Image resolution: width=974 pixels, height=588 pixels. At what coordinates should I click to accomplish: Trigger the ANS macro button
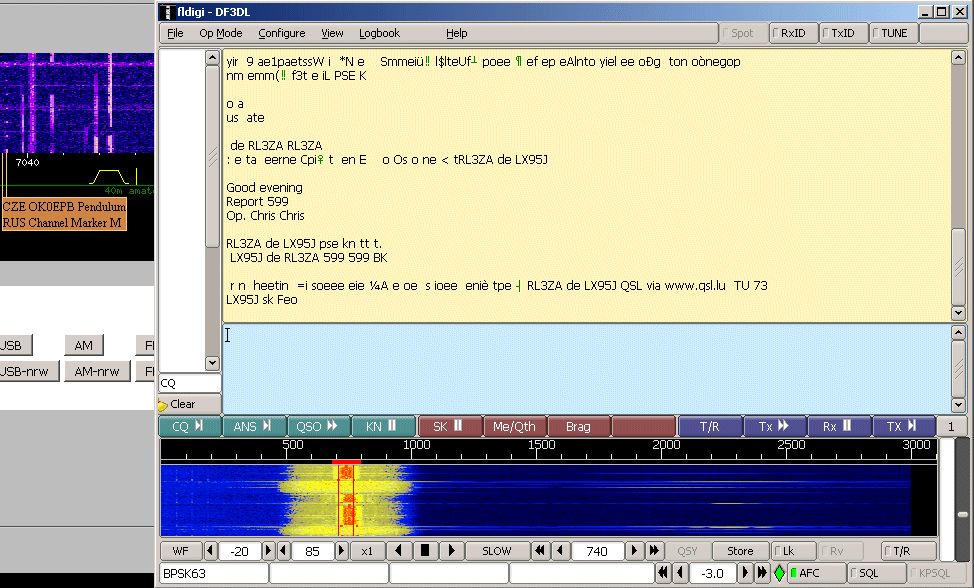pyautogui.click(x=254, y=426)
